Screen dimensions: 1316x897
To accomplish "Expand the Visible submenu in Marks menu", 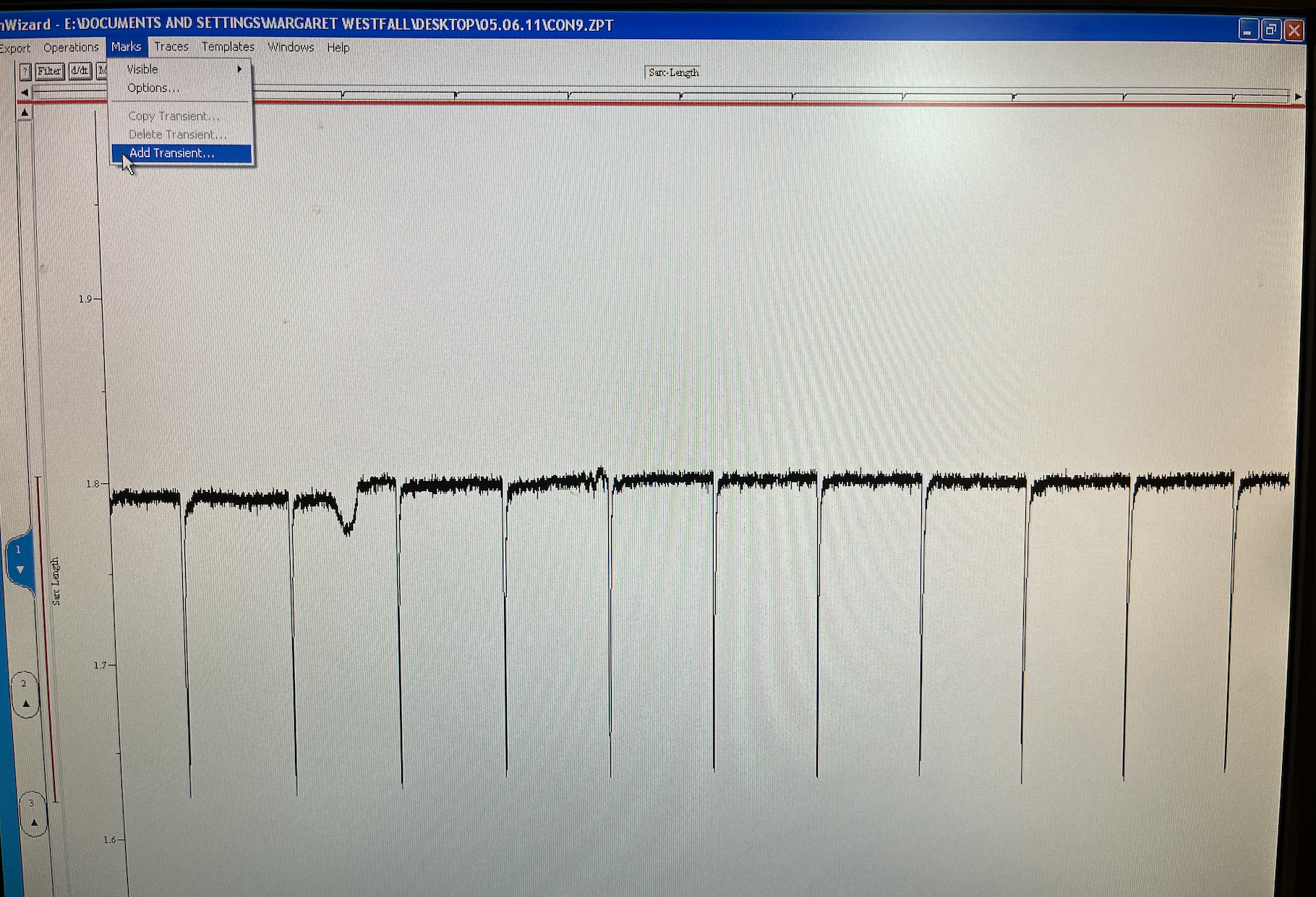I will click(x=181, y=69).
